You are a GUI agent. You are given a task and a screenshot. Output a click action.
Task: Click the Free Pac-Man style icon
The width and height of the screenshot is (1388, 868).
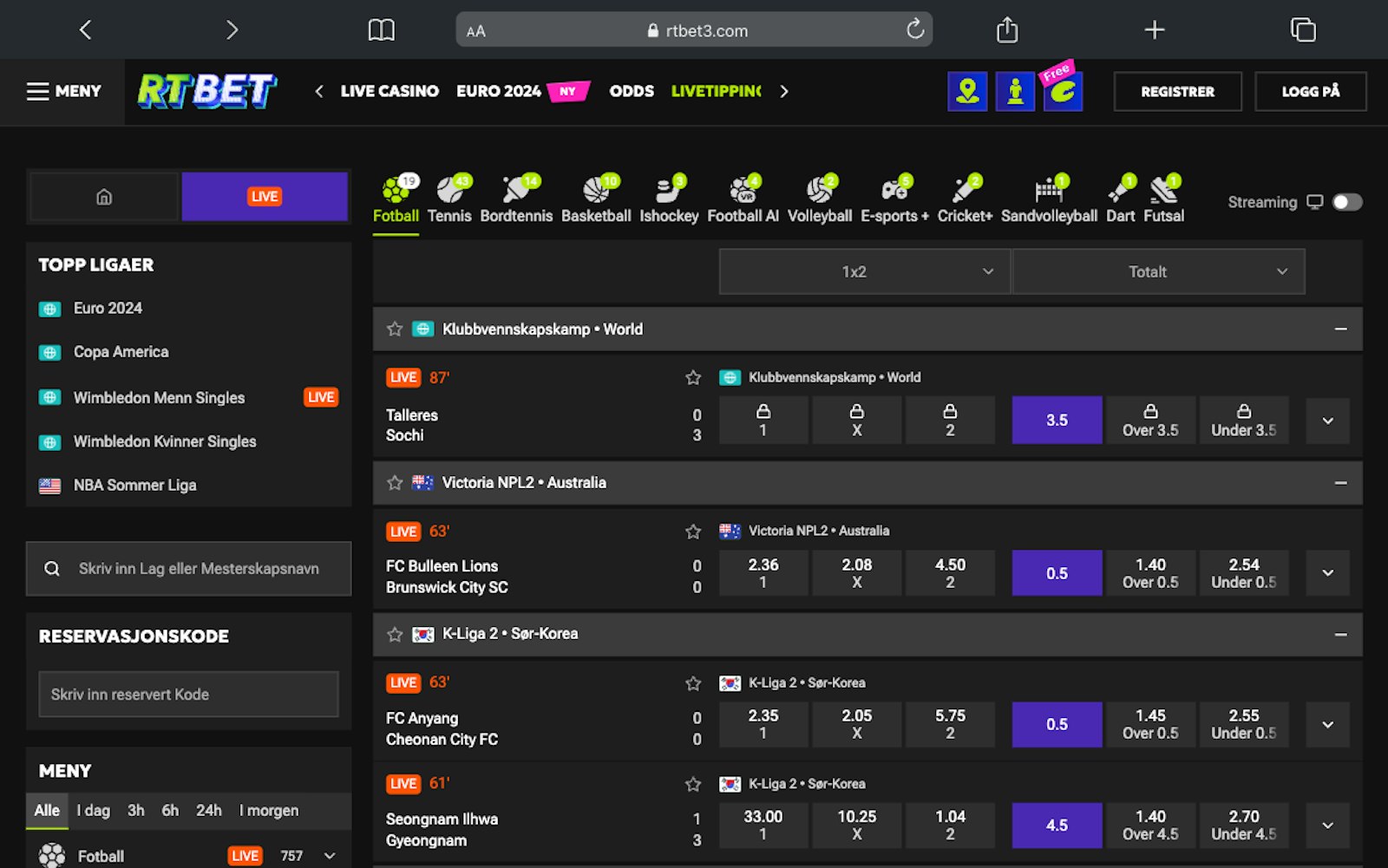(1062, 90)
